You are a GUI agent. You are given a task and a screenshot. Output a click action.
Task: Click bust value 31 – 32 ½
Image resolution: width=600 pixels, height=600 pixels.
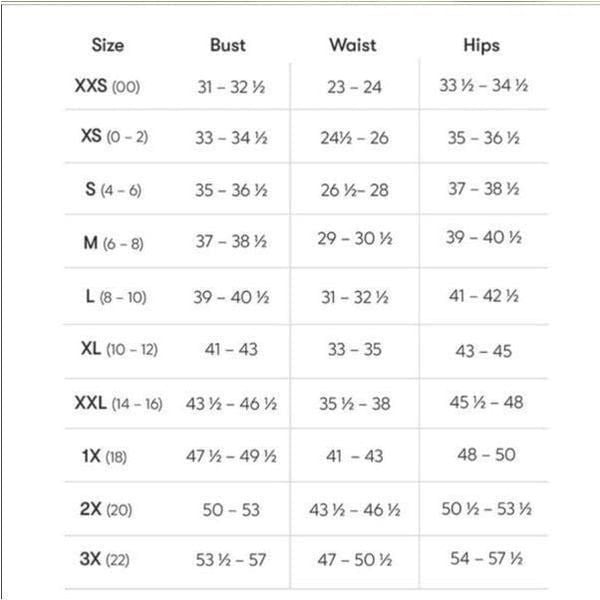pos(231,87)
